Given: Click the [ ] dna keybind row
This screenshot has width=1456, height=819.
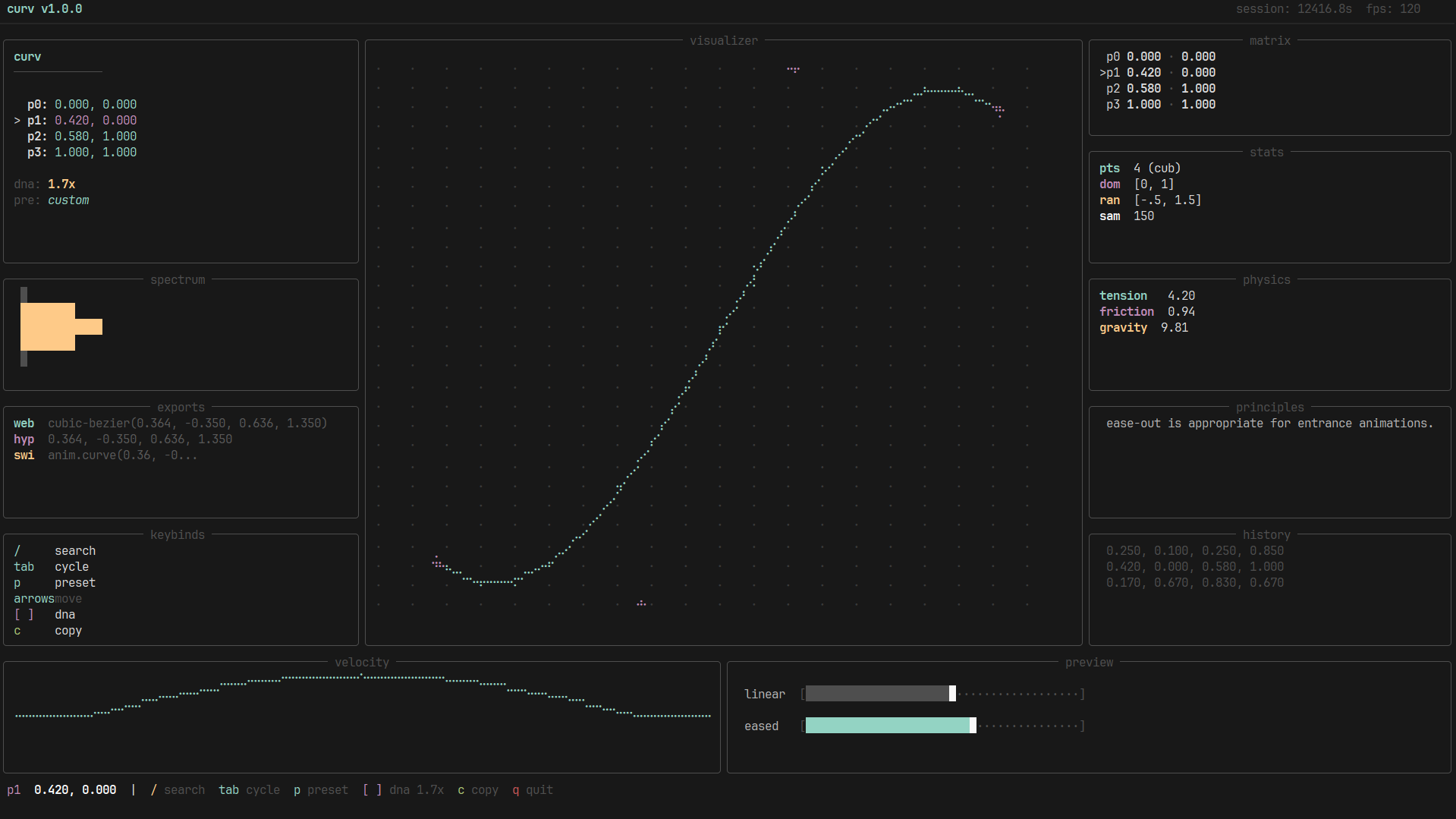Looking at the screenshot, I should click(x=44, y=615).
